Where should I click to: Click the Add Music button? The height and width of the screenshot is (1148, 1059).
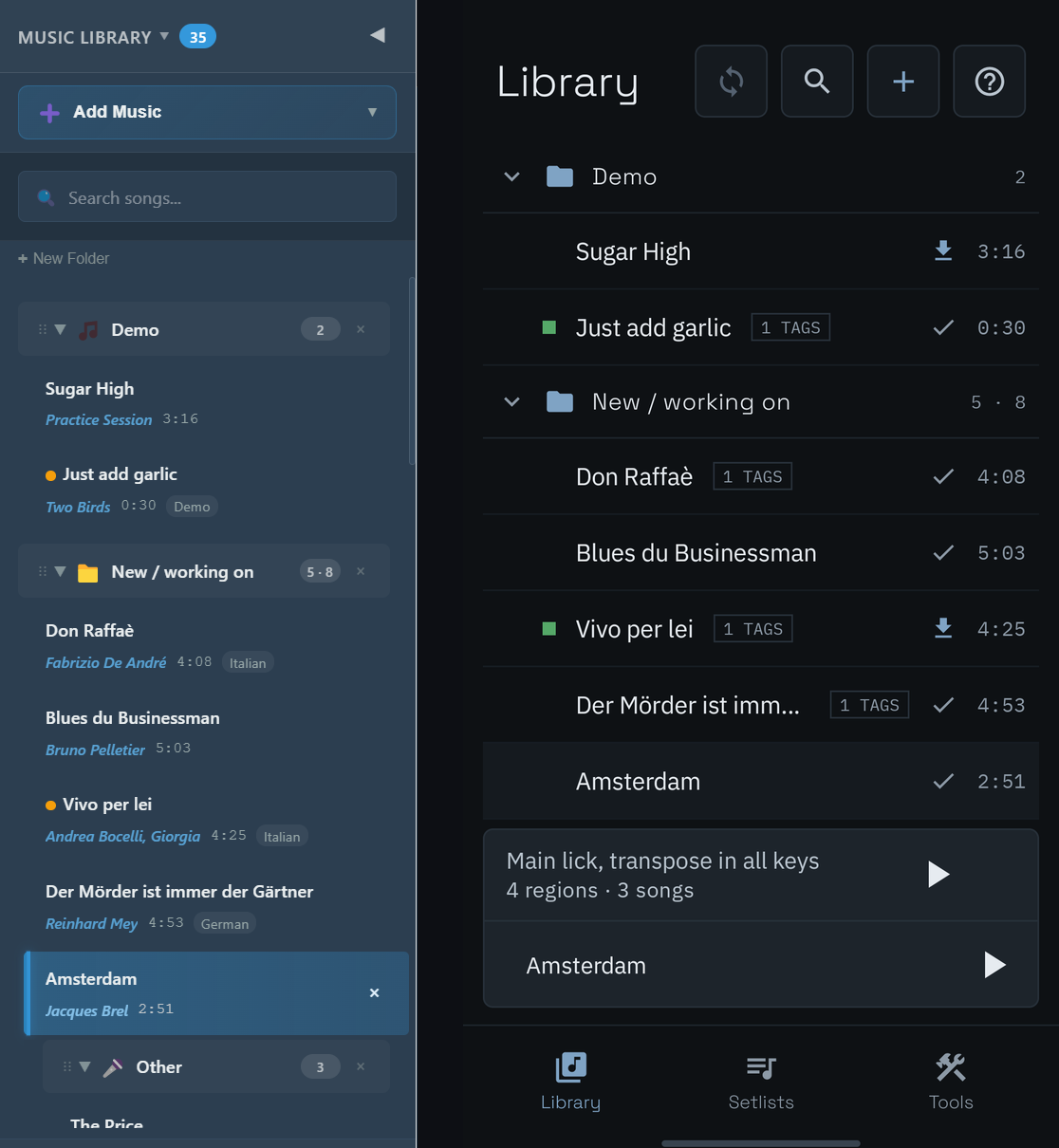207,112
